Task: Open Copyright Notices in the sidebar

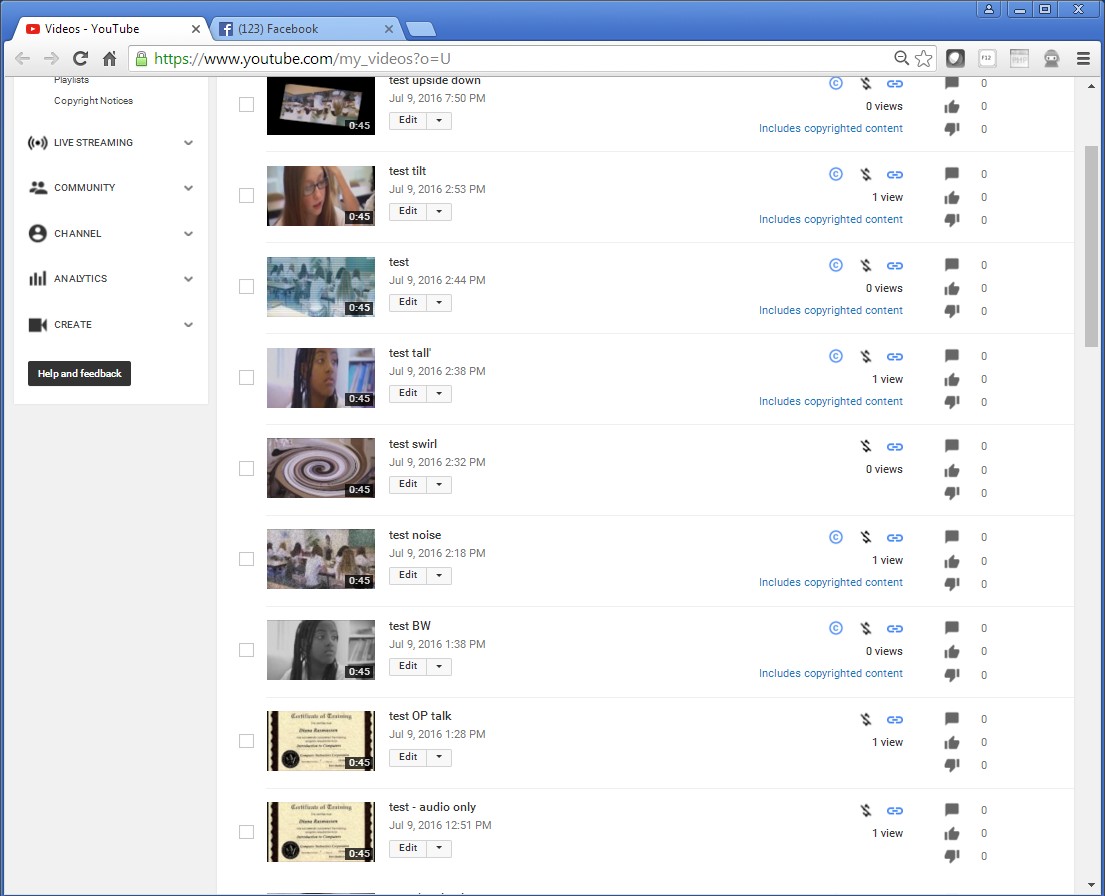Action: click(x=93, y=101)
